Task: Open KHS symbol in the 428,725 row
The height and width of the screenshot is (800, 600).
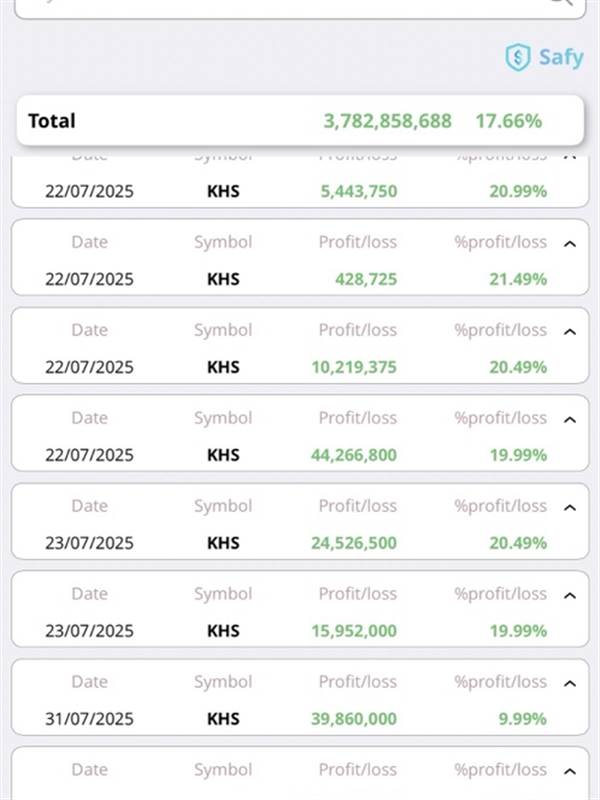Action: click(223, 279)
